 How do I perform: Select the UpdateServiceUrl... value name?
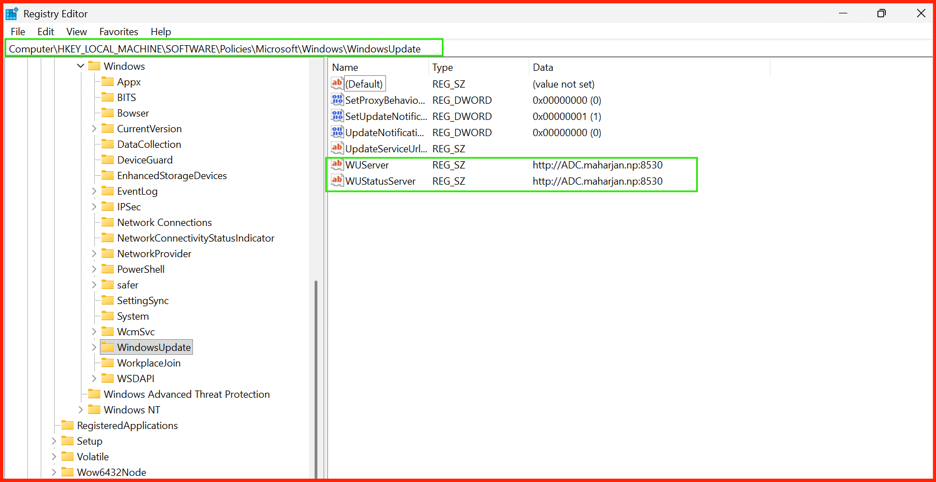tap(385, 148)
